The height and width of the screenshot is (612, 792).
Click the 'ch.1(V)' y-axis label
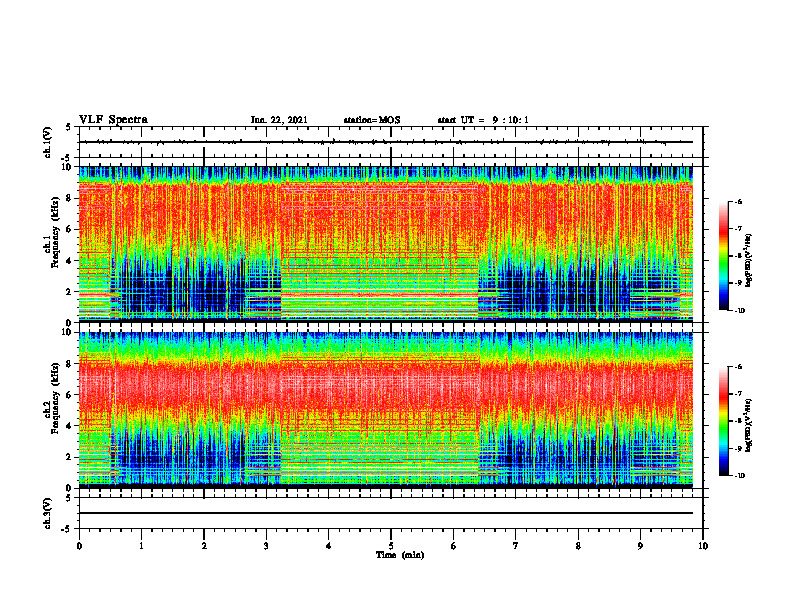tap(48, 142)
